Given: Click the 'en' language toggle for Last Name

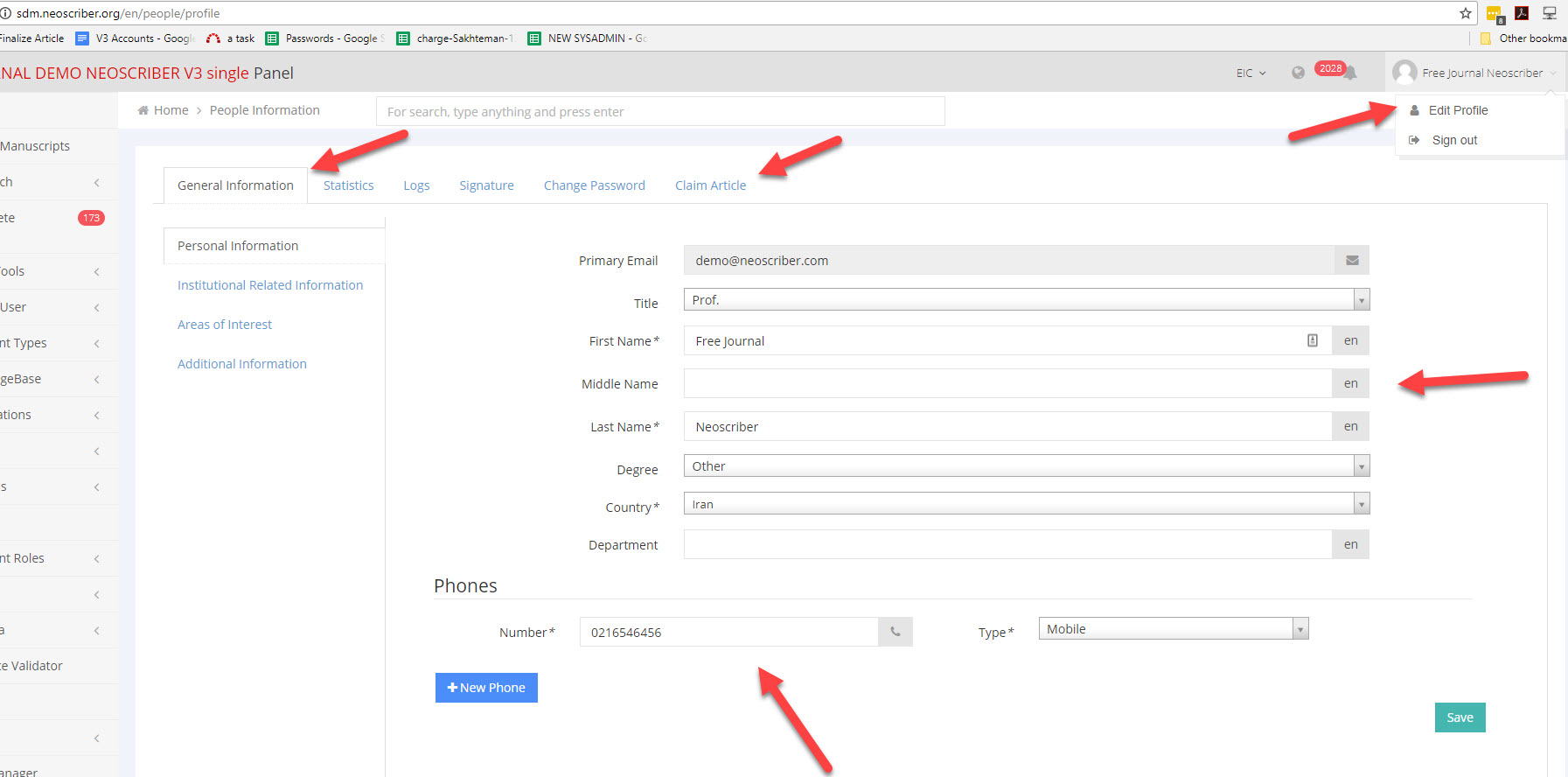Looking at the screenshot, I should point(1351,426).
